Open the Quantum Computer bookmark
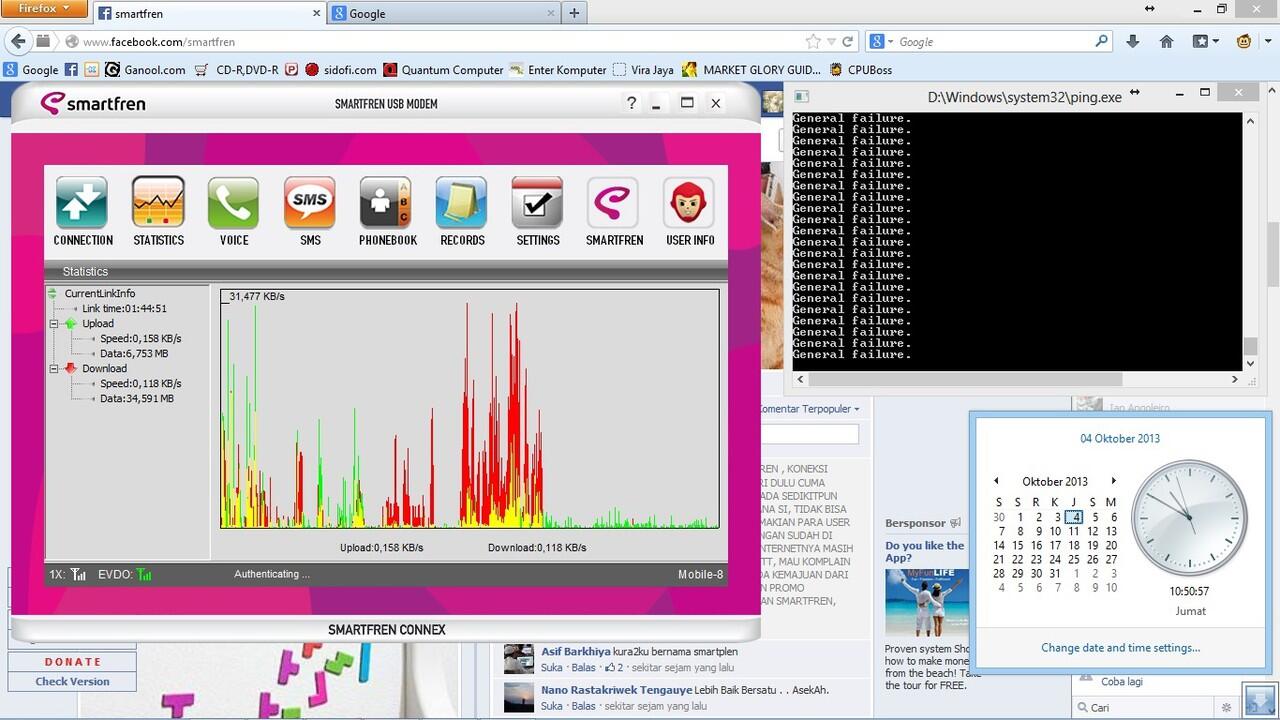Image resolution: width=1280 pixels, height=720 pixels. click(x=443, y=70)
